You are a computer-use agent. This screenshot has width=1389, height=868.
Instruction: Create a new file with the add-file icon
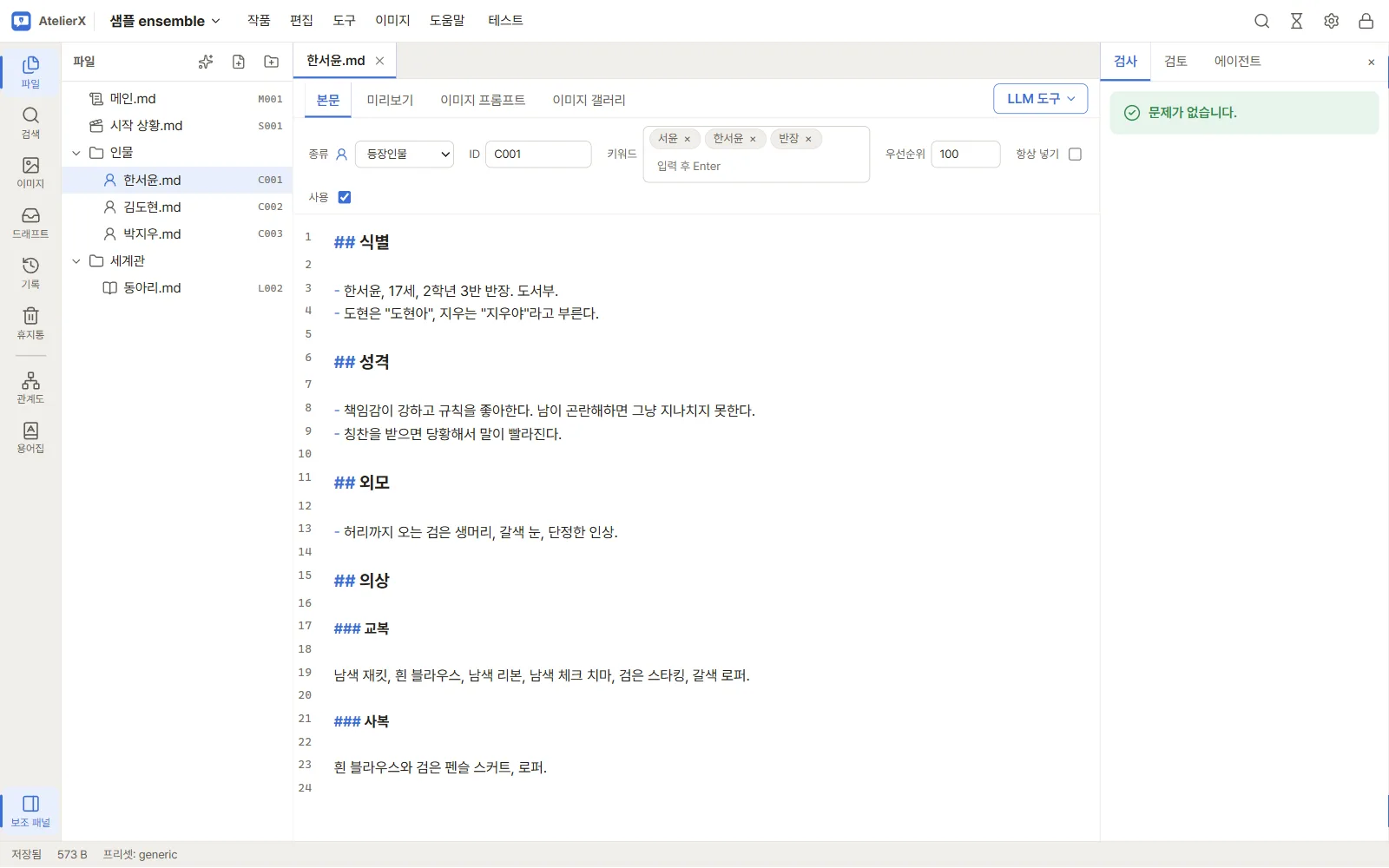(239, 62)
